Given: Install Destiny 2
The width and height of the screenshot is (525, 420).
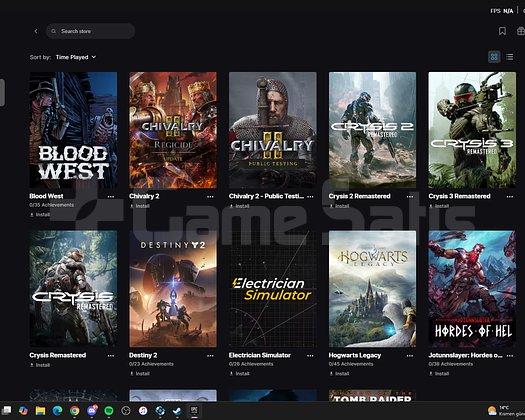Looking at the screenshot, I should pyautogui.click(x=140, y=373).
